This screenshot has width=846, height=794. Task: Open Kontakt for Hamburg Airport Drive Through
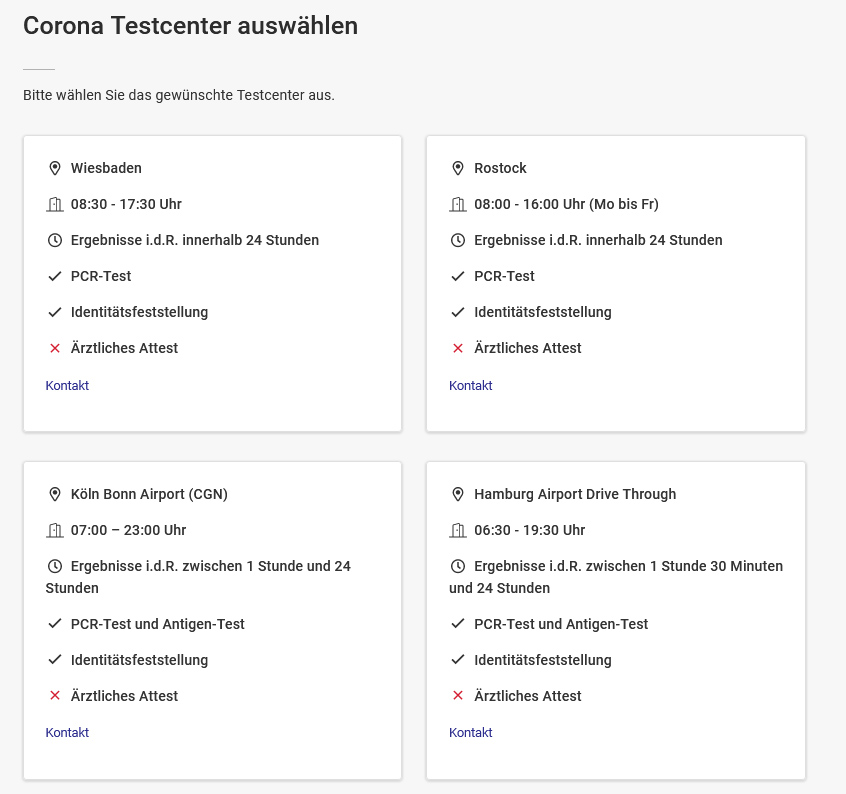click(470, 732)
